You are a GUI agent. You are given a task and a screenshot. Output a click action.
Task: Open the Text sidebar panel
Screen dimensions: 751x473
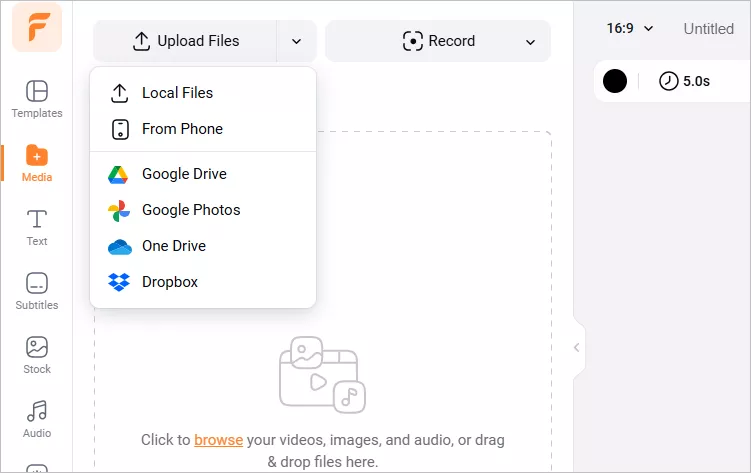37,227
